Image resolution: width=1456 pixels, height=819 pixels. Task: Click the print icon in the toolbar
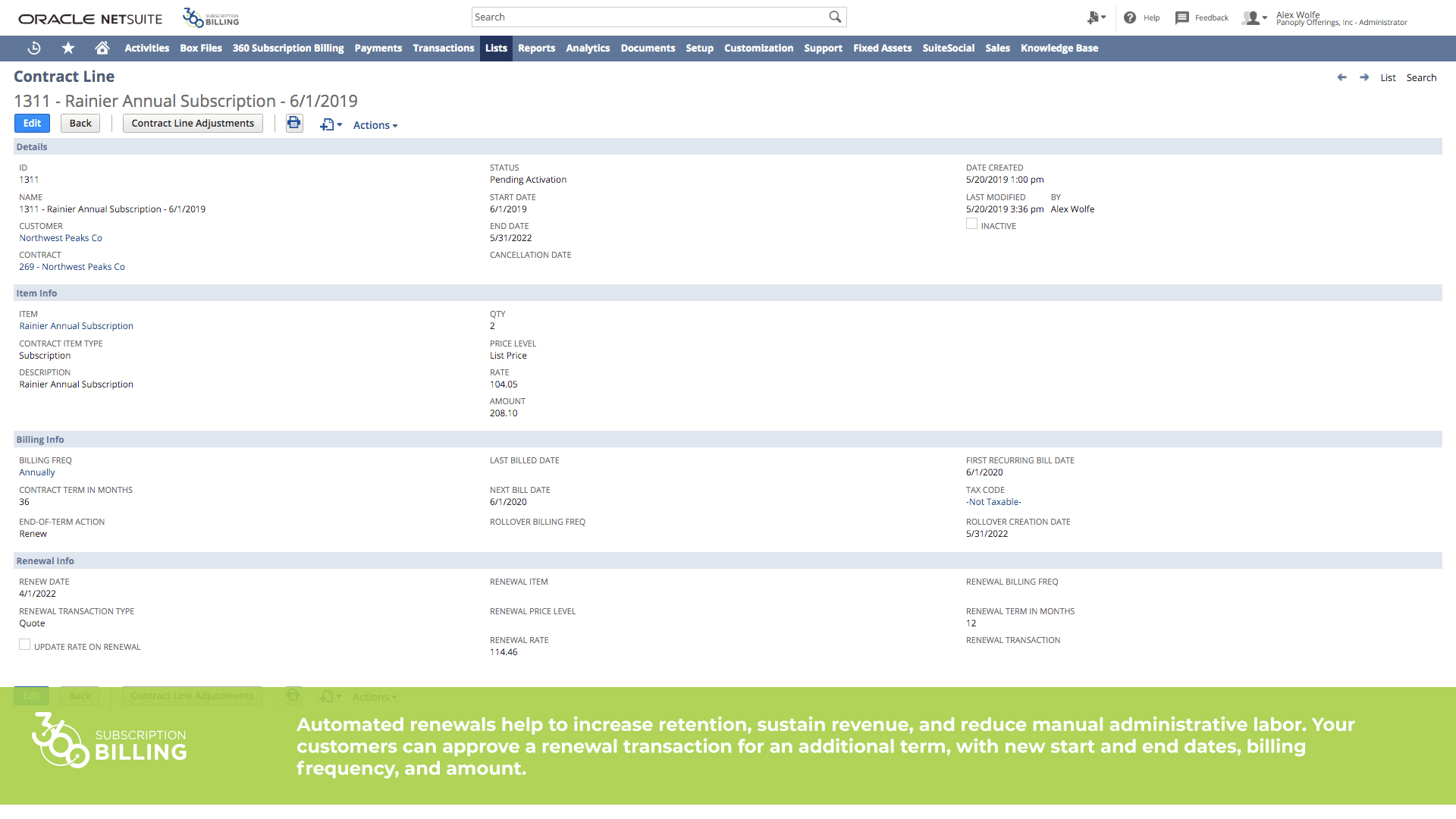[x=294, y=123]
